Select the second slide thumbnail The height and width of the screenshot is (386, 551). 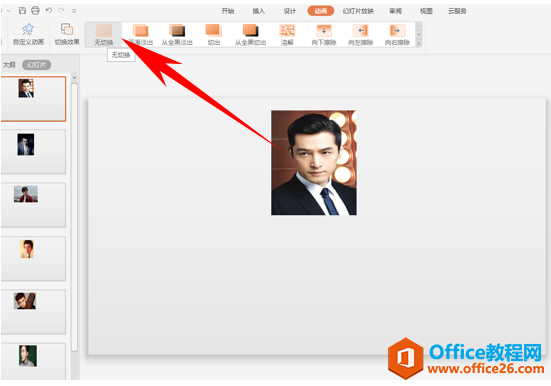tap(33, 152)
